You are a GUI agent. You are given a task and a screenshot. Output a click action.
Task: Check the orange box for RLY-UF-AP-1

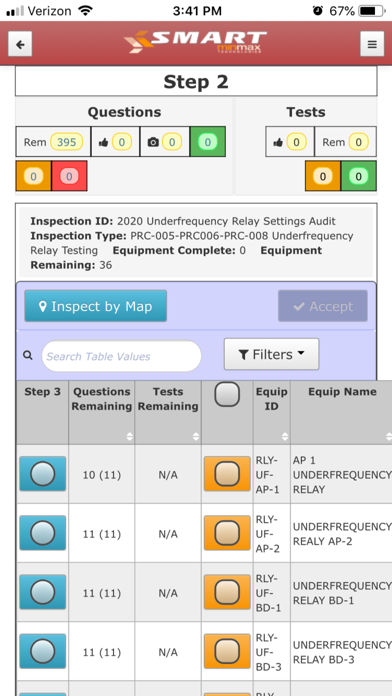pos(227,474)
